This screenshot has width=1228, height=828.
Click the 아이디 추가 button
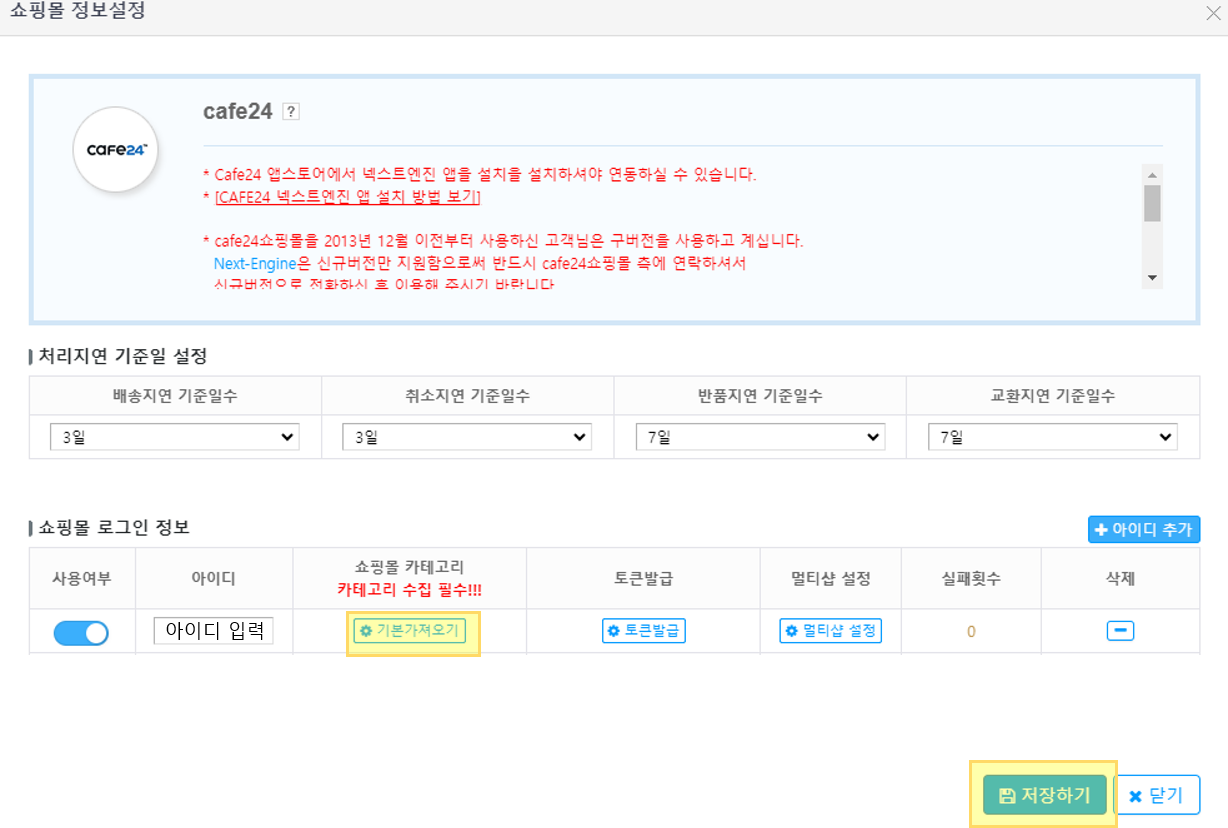point(1144,530)
